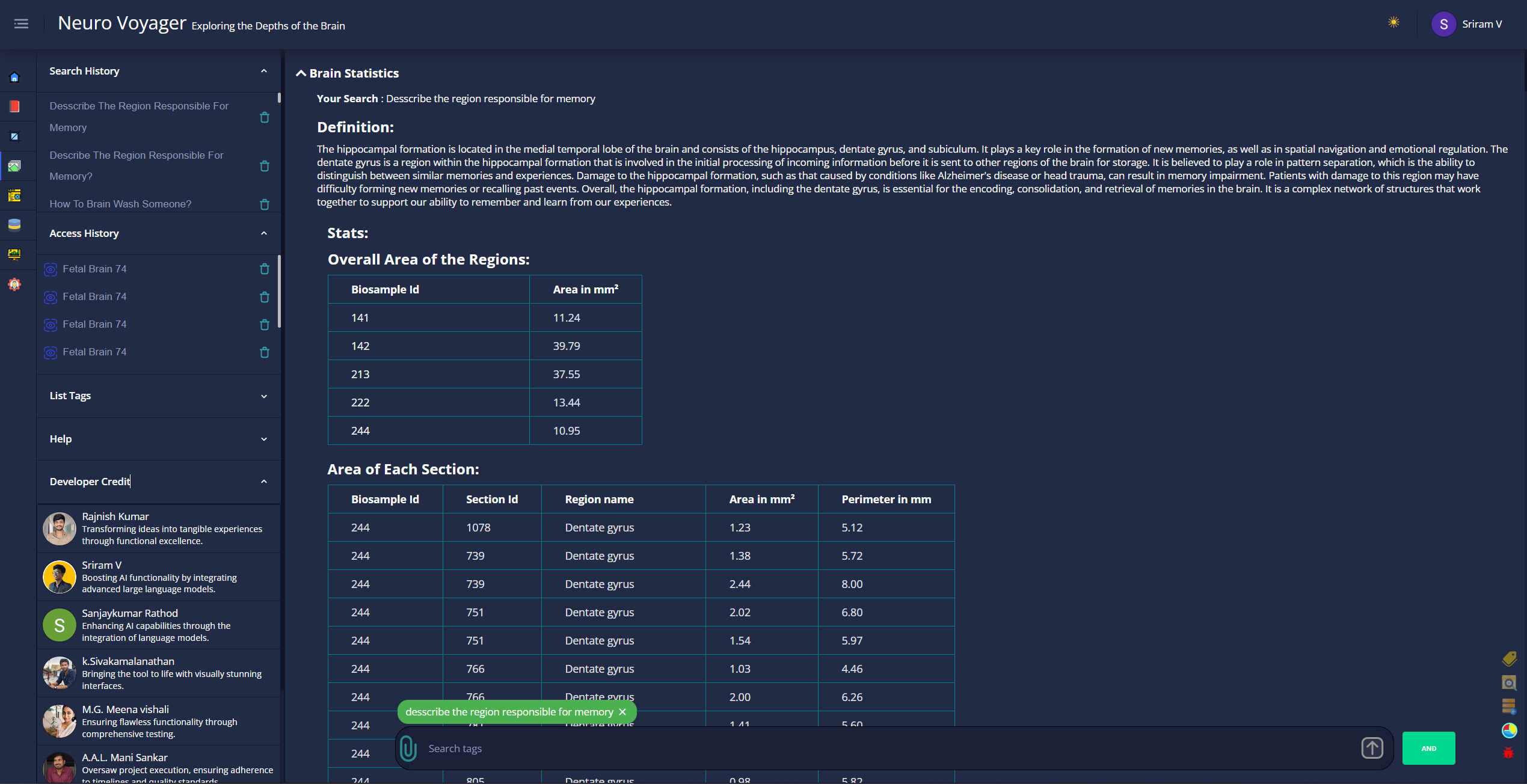Toggle the AND search operator button

pos(1428,749)
